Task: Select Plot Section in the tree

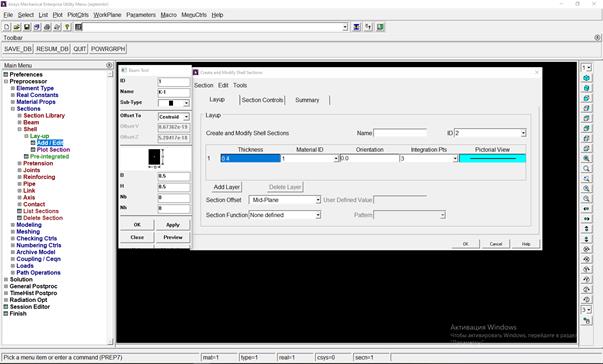Action: click(53, 150)
